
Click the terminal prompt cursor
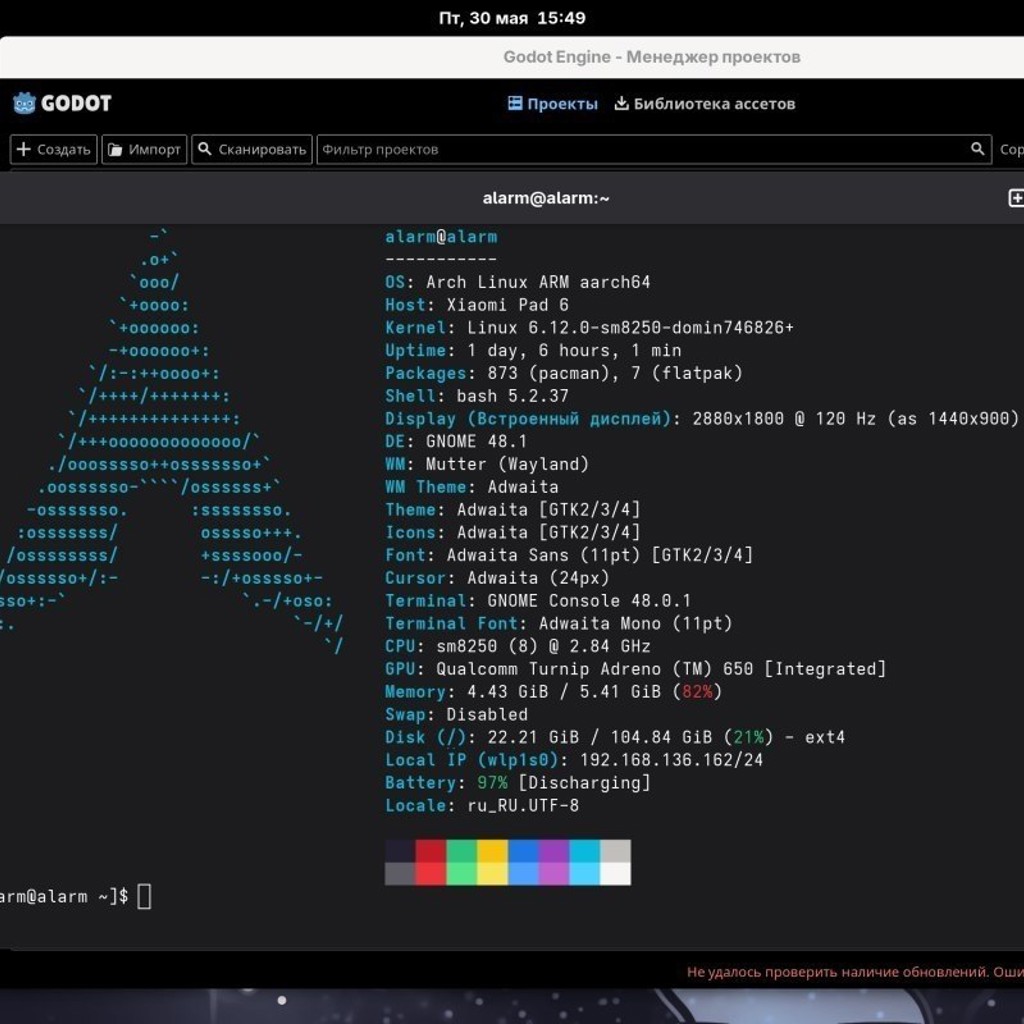(144, 897)
